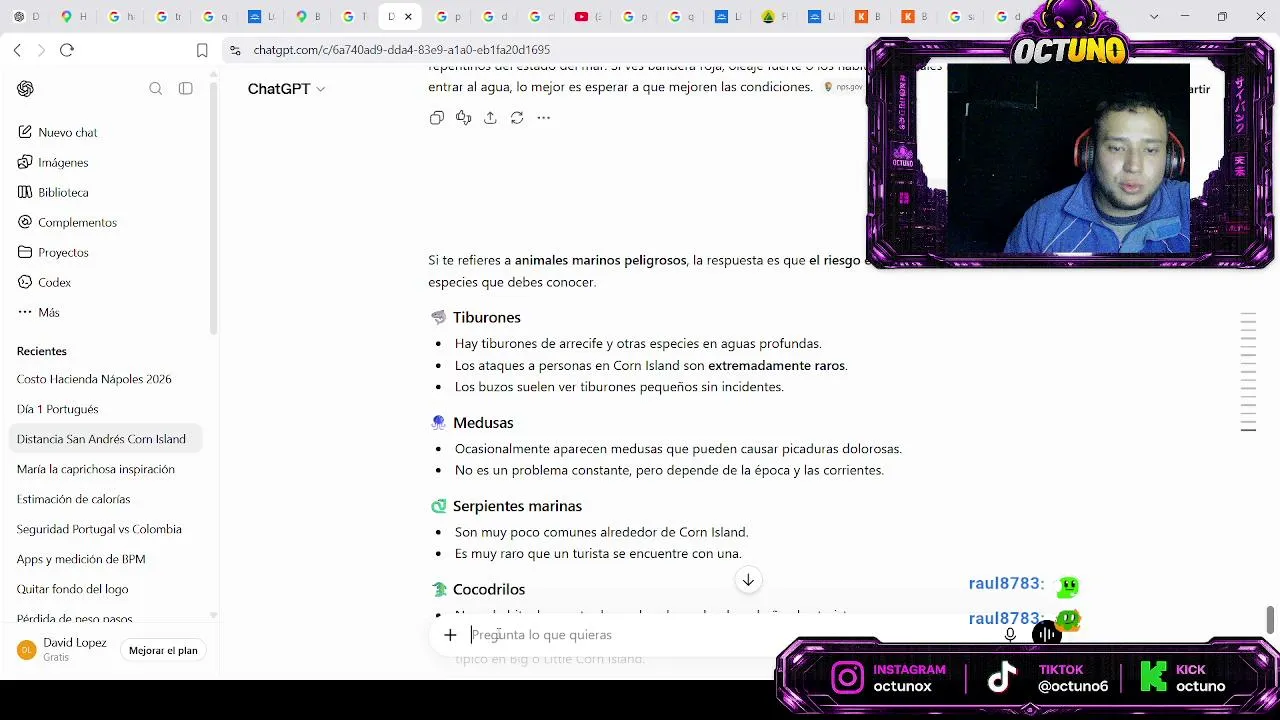Click the site settings icon in the address bar

pos(234,50)
